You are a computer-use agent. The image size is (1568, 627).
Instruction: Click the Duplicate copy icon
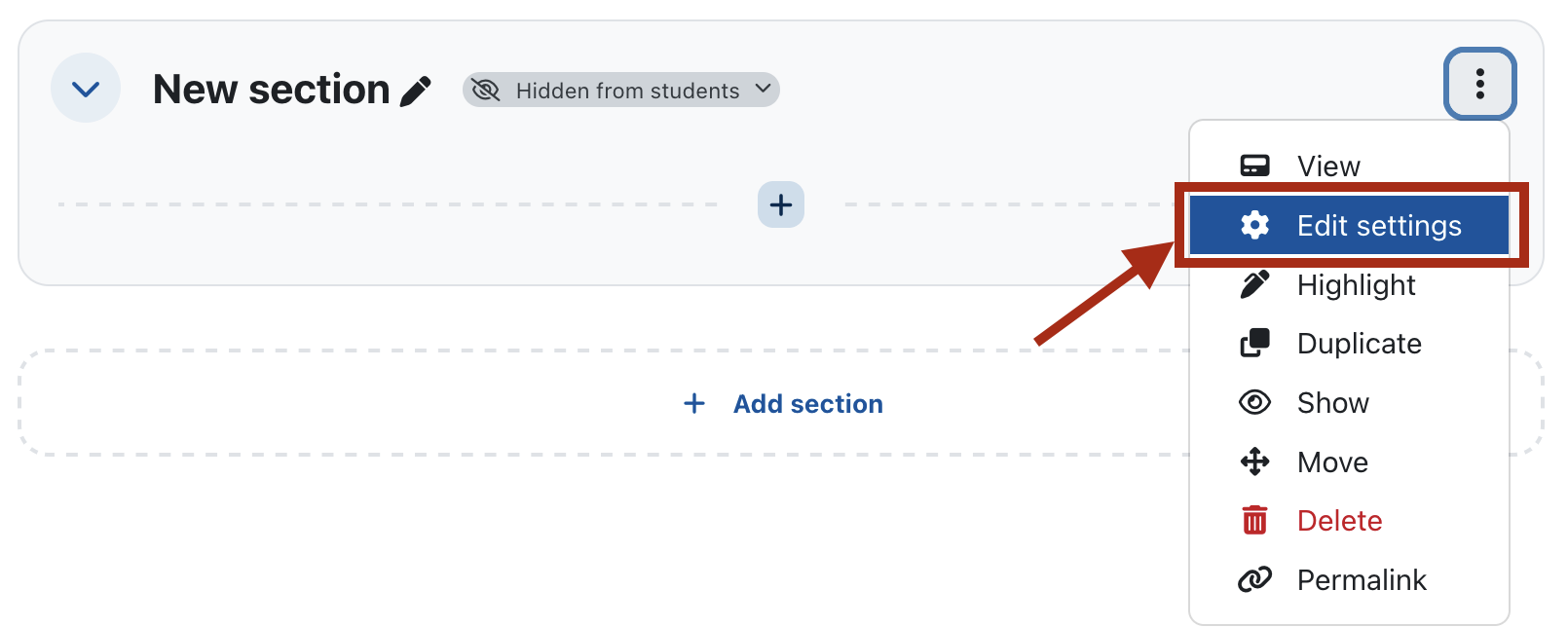click(x=1254, y=344)
